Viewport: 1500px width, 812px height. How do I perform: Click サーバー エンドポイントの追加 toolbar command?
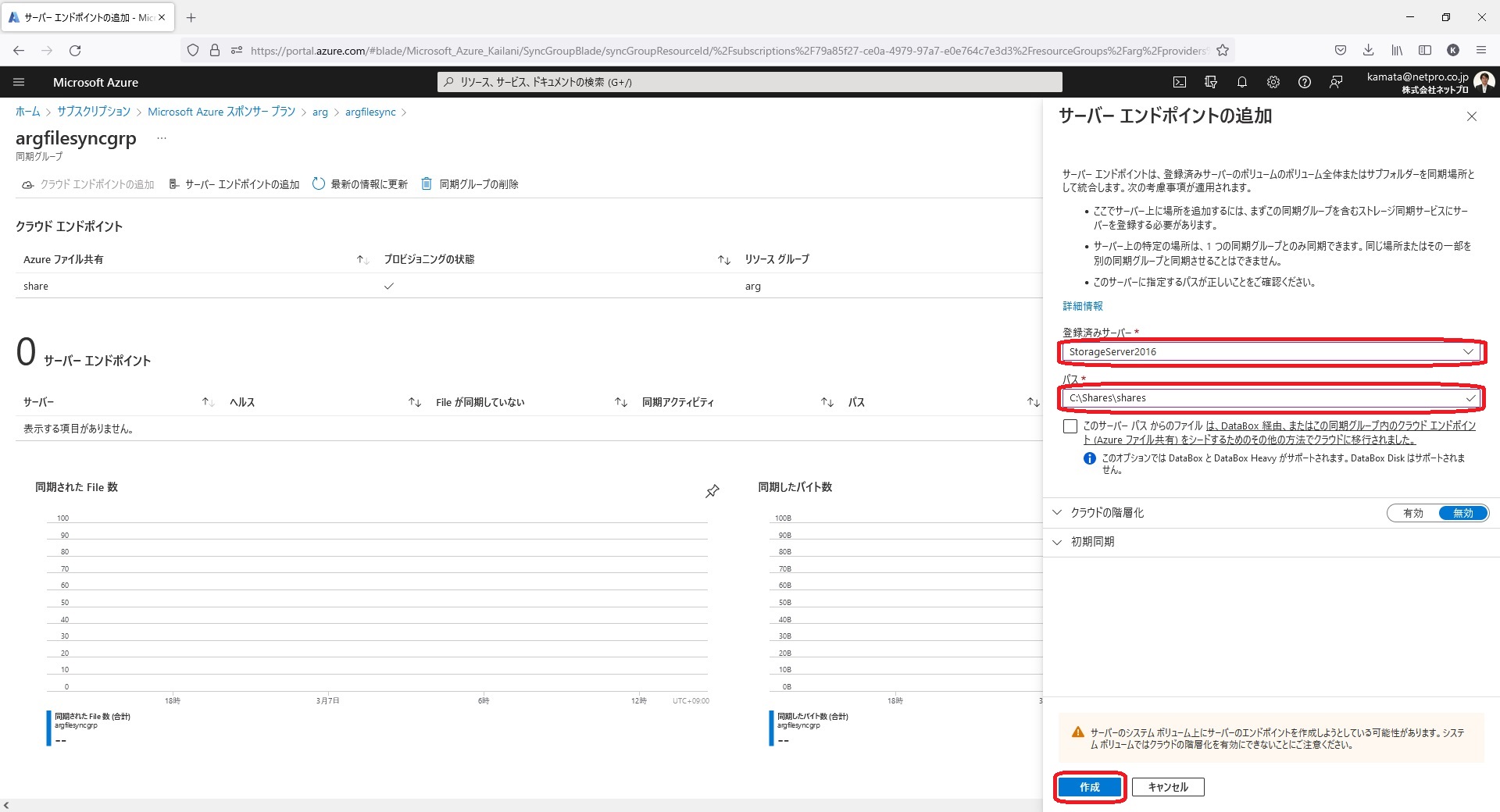[x=234, y=184]
